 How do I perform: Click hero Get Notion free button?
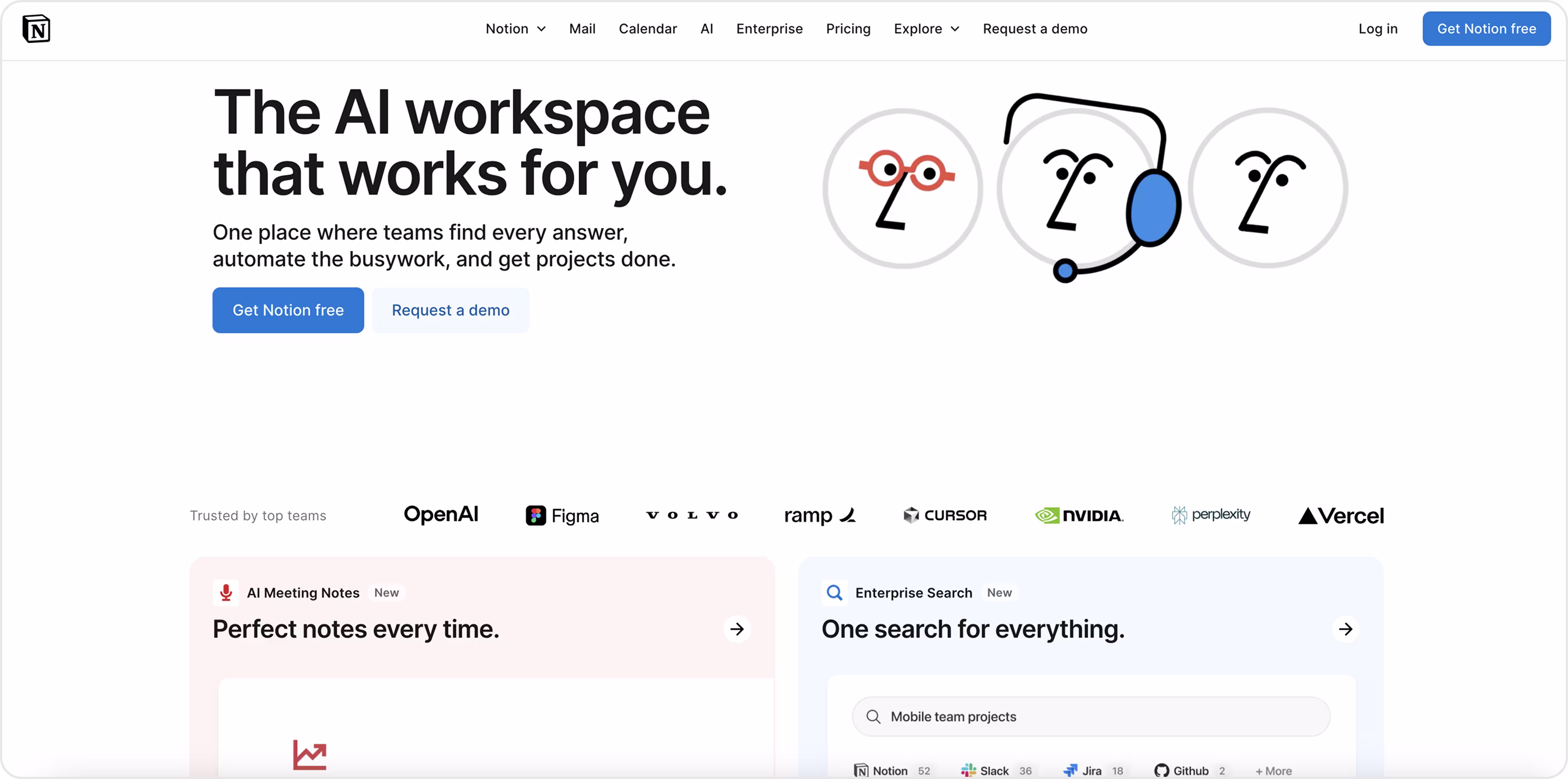[288, 310]
